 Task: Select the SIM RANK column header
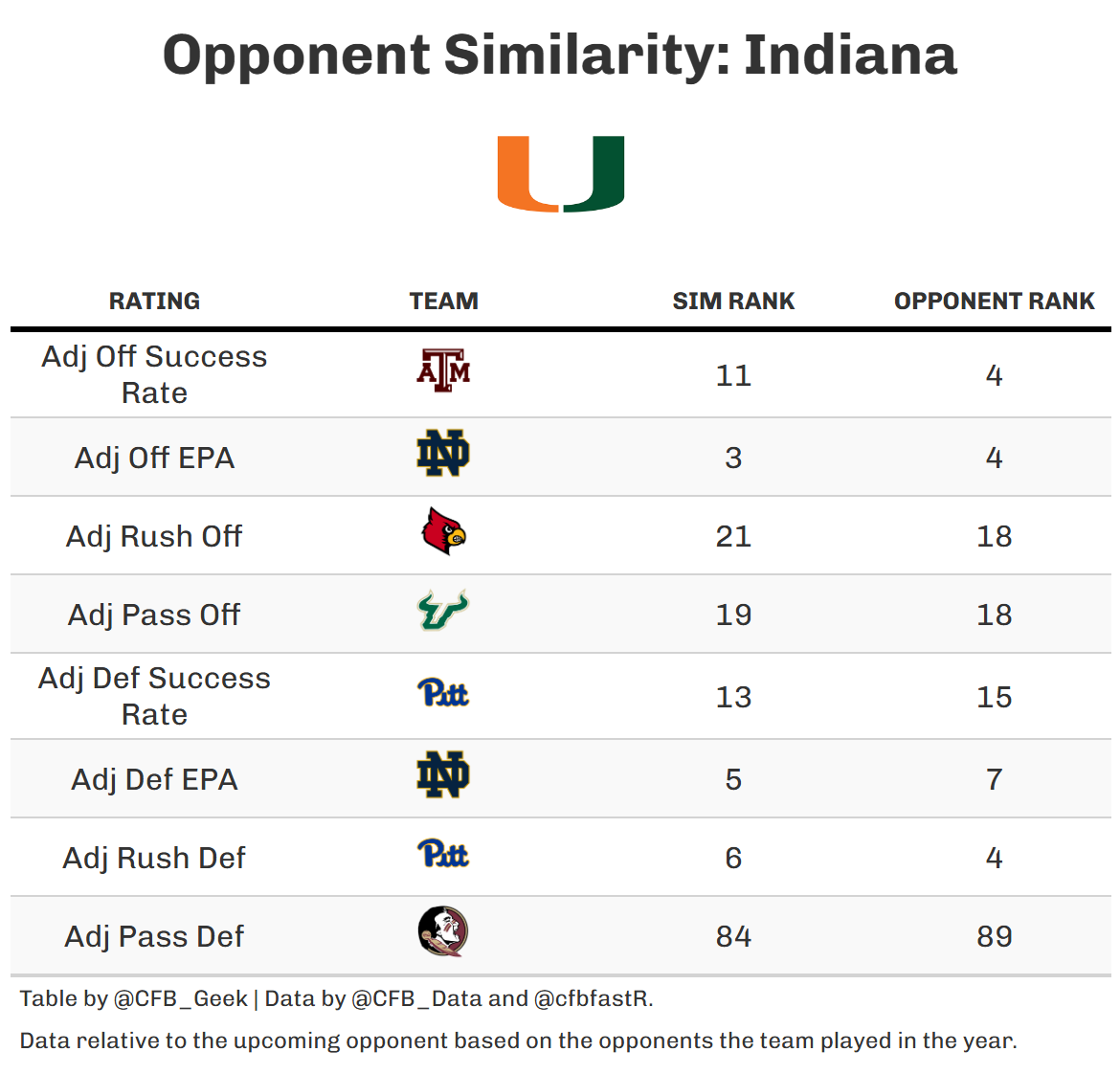(733, 302)
